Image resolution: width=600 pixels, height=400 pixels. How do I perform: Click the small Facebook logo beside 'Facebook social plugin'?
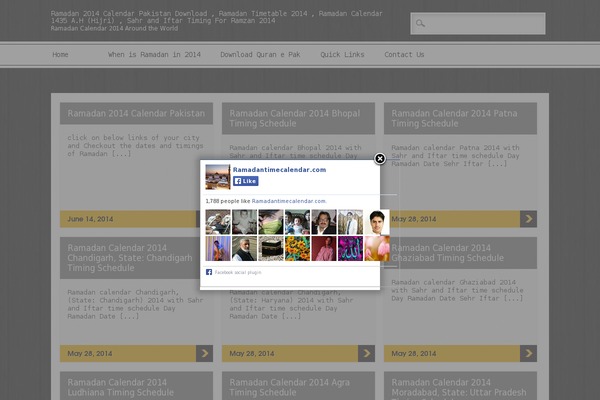pyautogui.click(x=209, y=272)
